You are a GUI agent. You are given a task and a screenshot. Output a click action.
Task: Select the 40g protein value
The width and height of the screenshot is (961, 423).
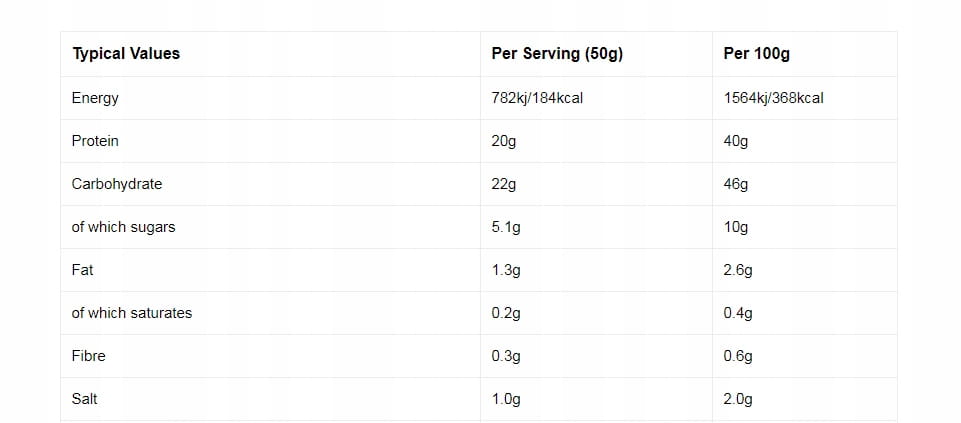tap(735, 141)
